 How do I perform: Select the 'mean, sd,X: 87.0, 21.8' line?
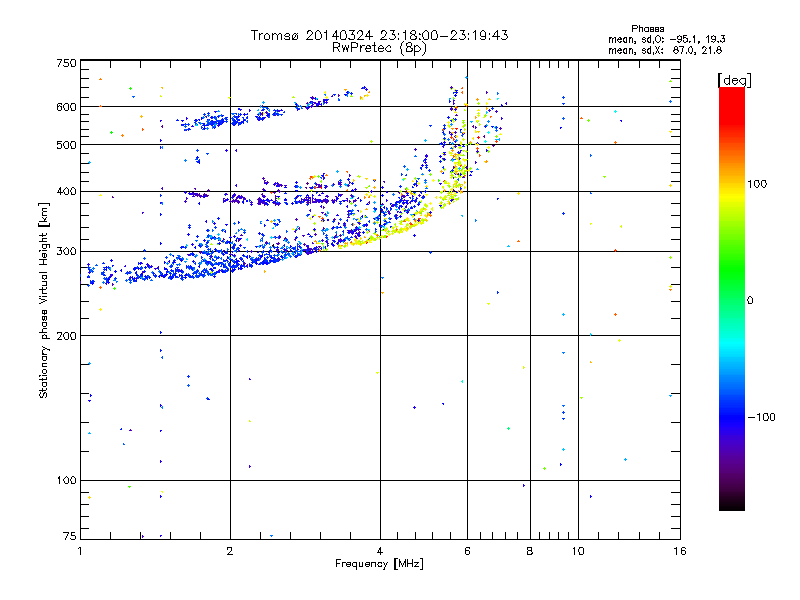coord(665,51)
